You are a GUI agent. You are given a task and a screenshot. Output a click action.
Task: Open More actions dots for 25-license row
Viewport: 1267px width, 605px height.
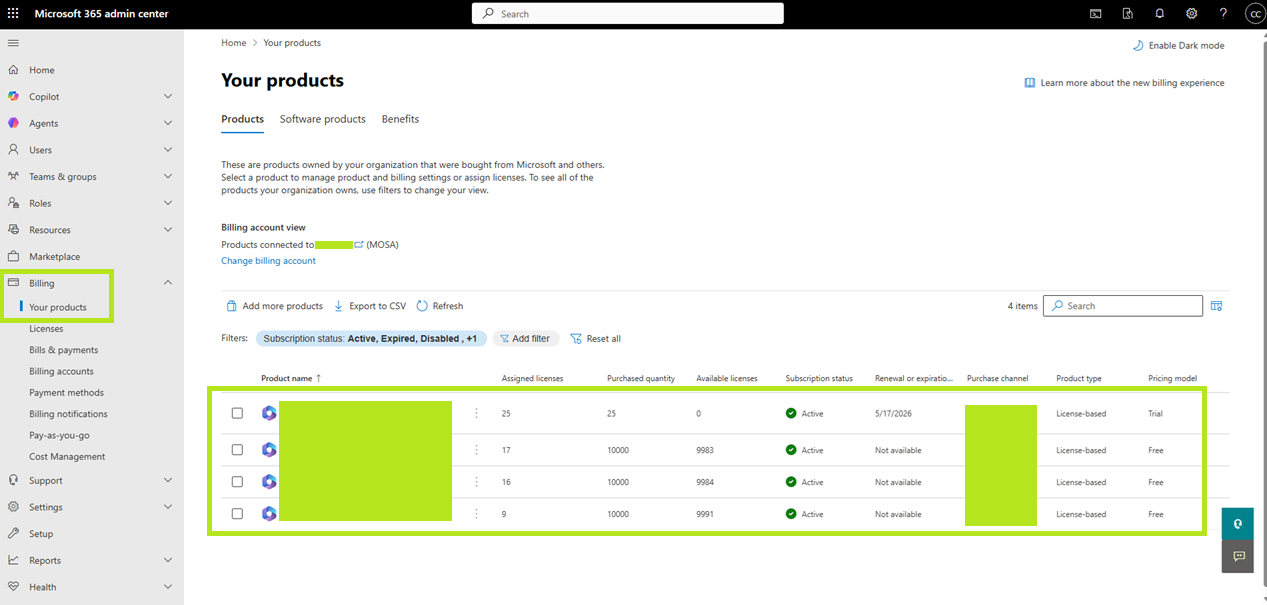[x=476, y=413]
